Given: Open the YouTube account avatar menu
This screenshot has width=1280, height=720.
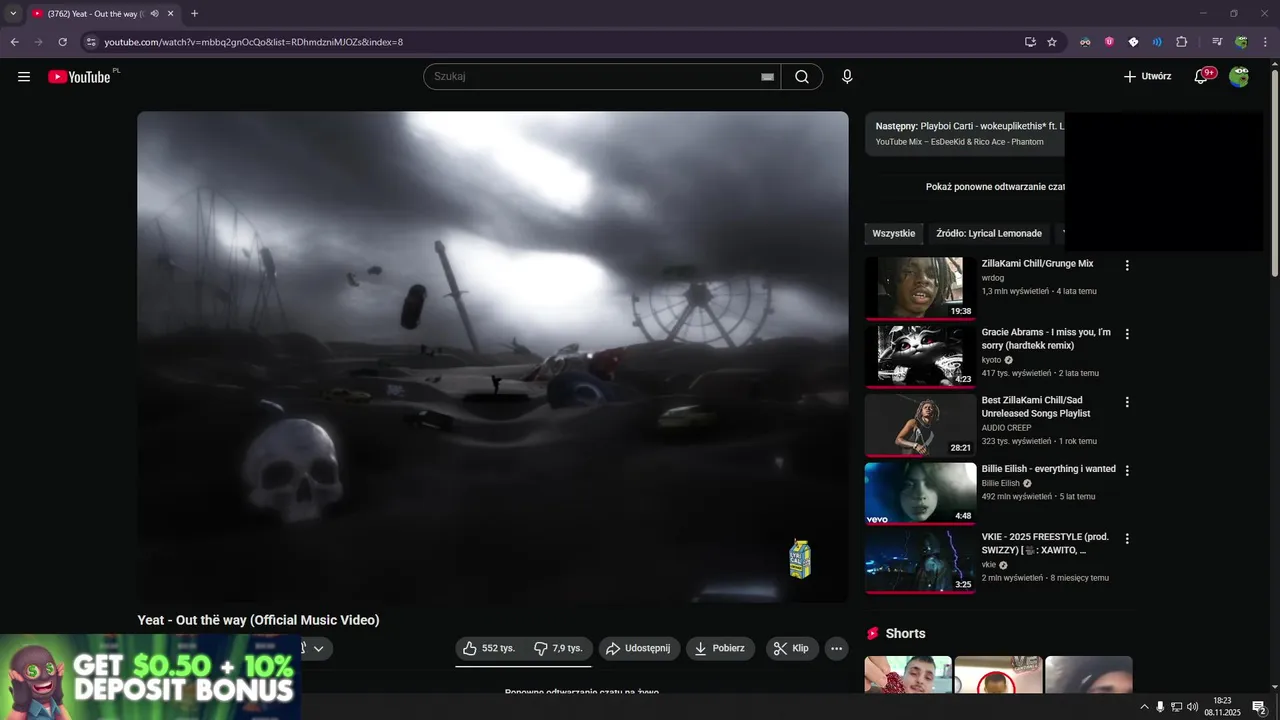Looking at the screenshot, I should point(1239,77).
